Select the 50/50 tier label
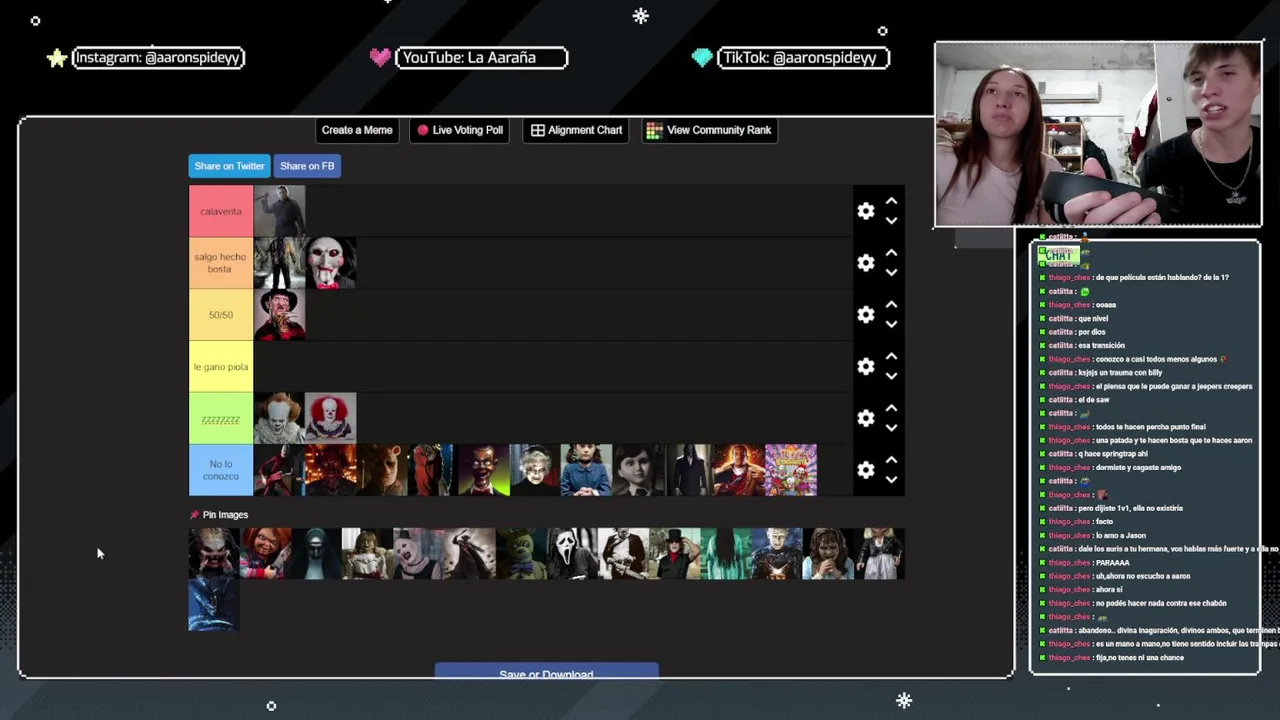 click(x=221, y=315)
